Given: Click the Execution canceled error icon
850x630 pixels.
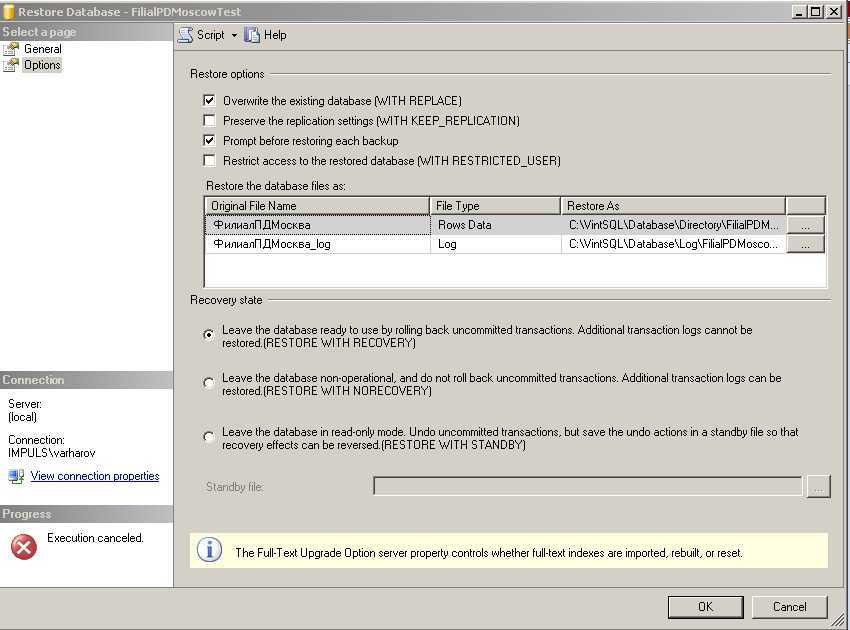Looking at the screenshot, I should 24,545.
